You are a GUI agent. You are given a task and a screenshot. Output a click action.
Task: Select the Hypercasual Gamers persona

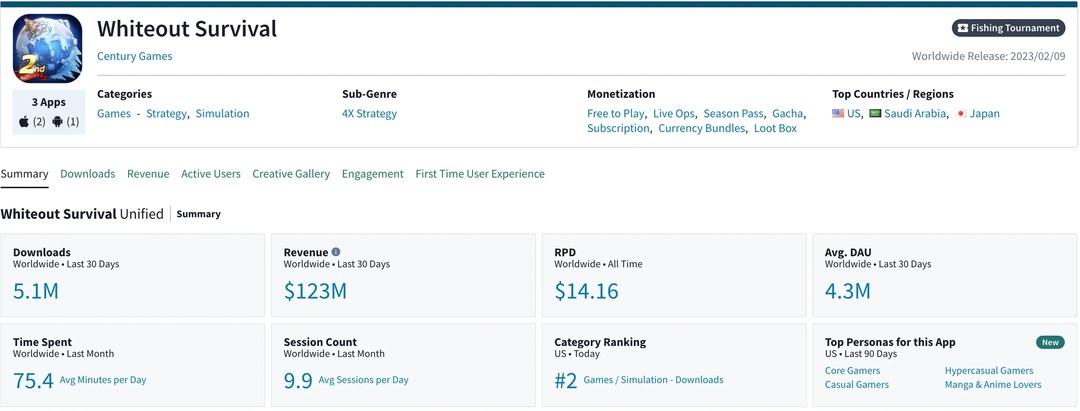click(988, 371)
